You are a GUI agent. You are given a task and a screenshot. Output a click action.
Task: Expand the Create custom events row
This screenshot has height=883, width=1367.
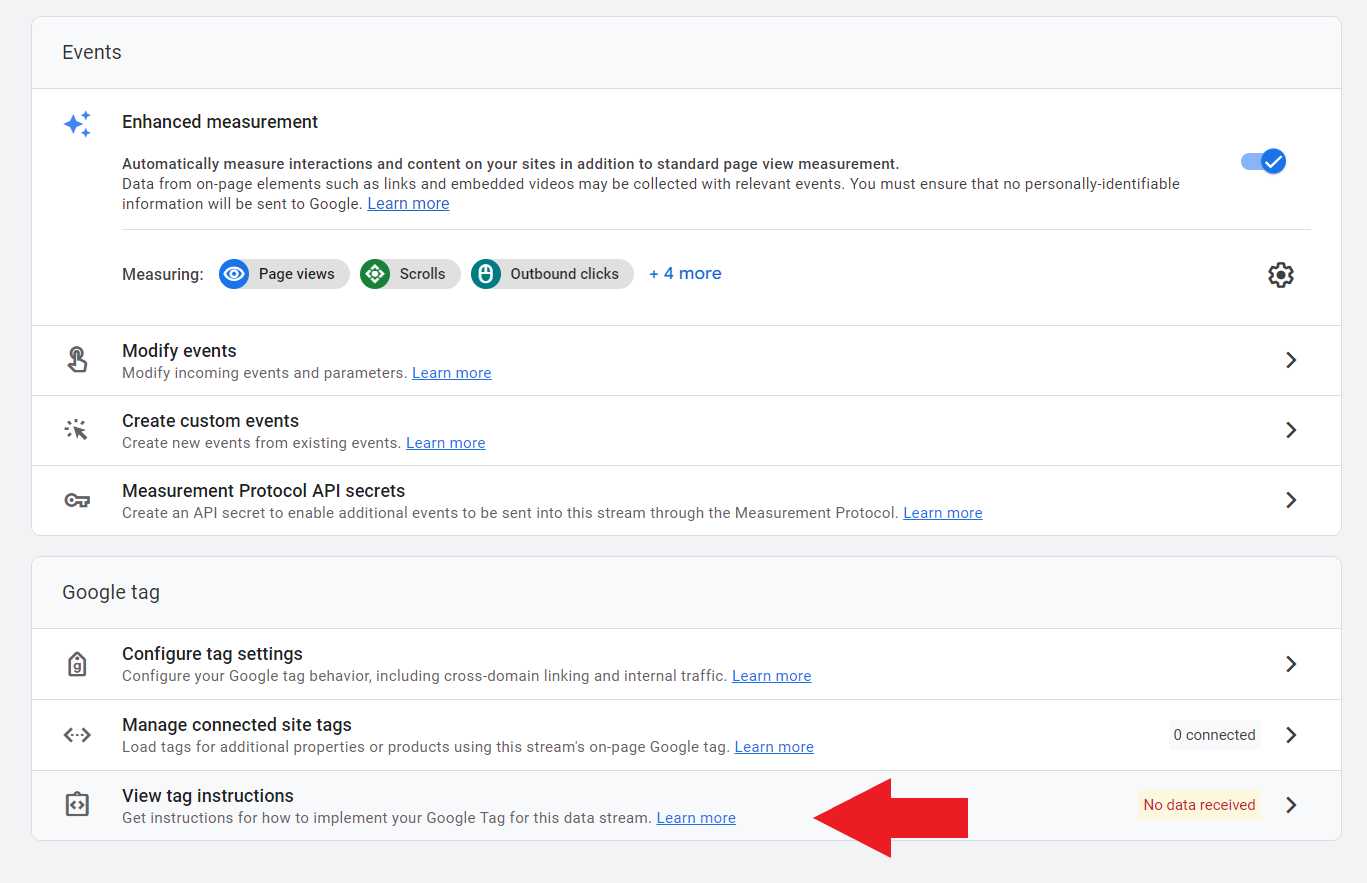(x=1291, y=430)
